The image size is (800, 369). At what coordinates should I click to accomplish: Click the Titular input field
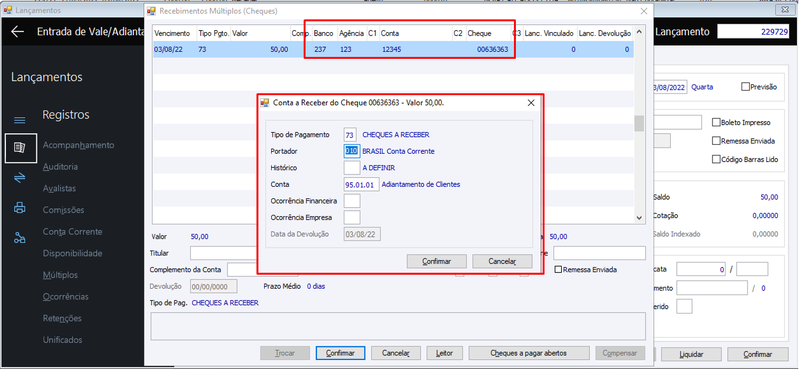[223, 253]
